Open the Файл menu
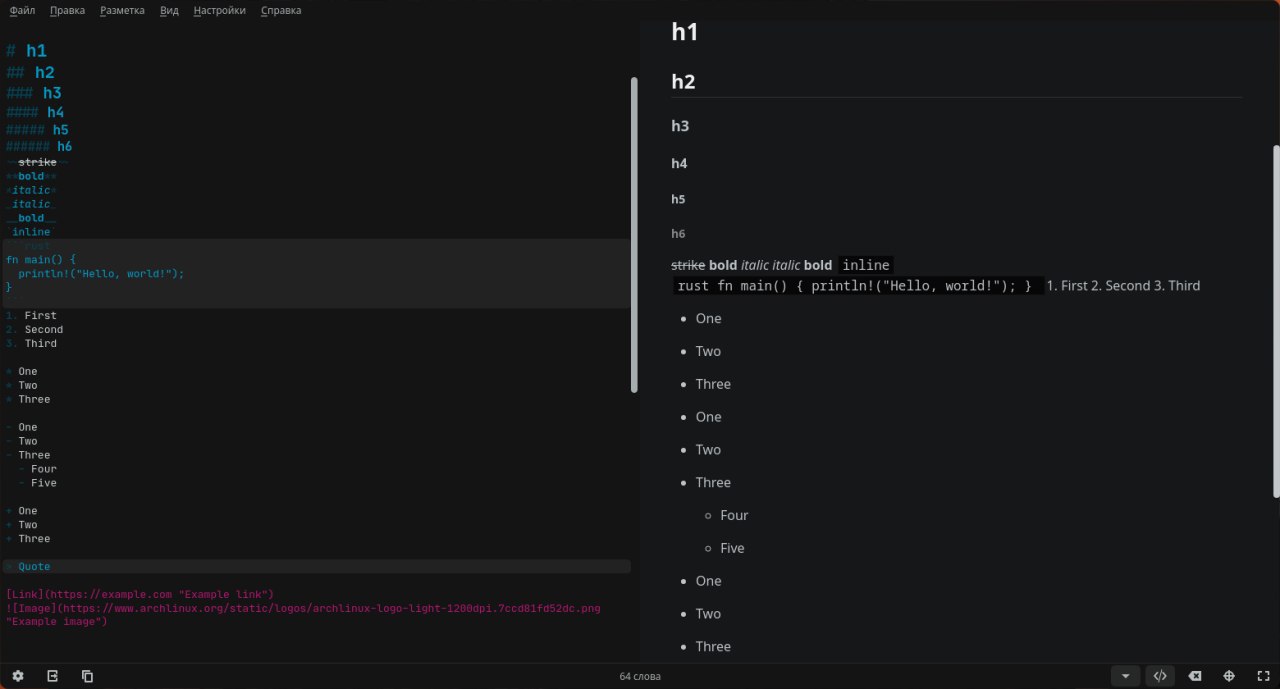Screen dimensions: 1280x689 coord(23,10)
